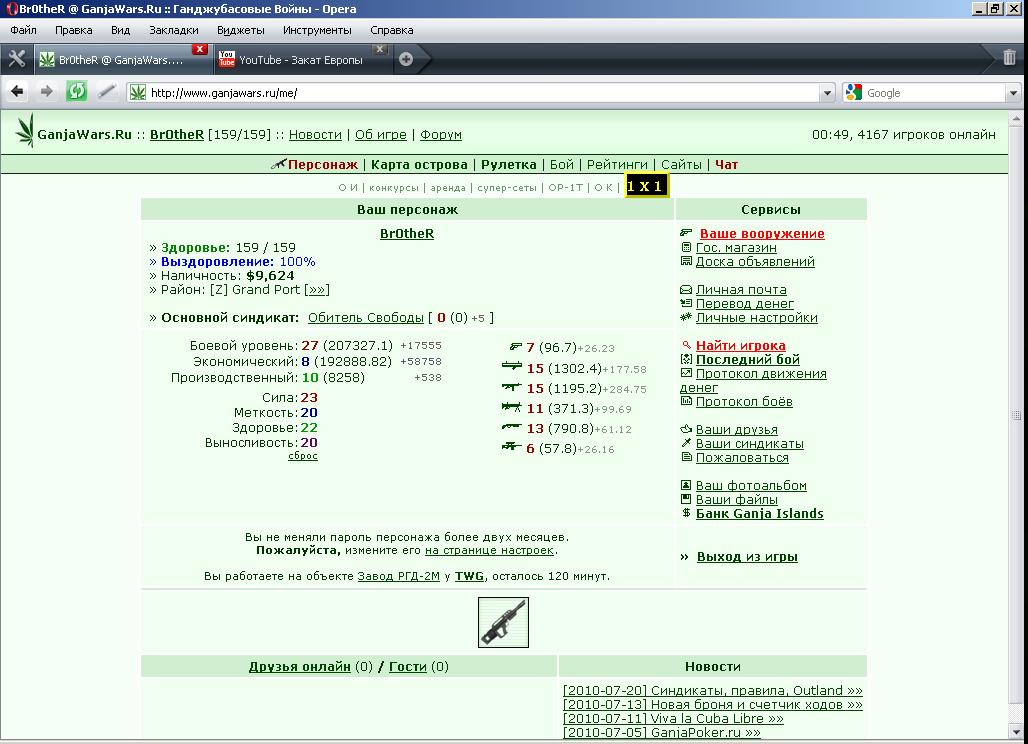Click the new tab plus button
The image size is (1028, 744).
click(406, 59)
